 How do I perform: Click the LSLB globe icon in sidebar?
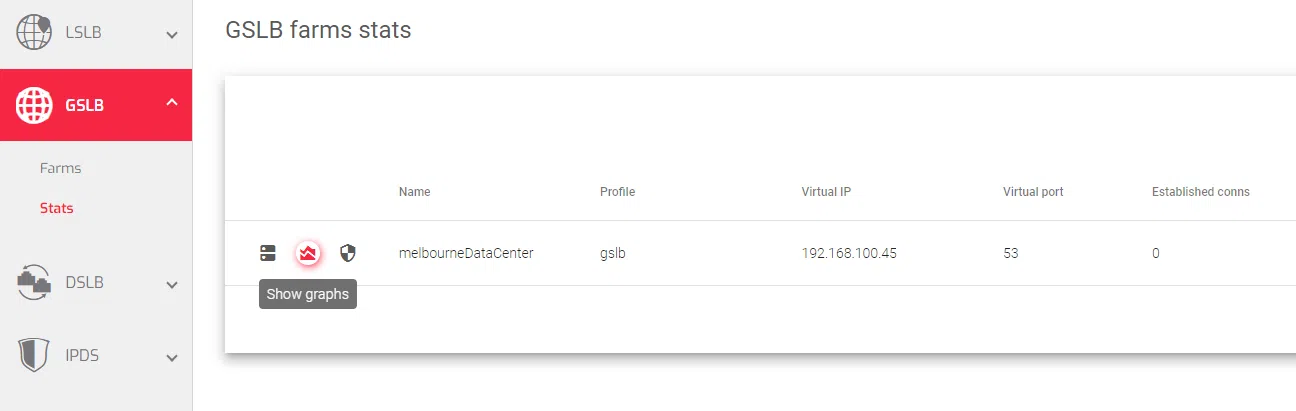point(34,32)
